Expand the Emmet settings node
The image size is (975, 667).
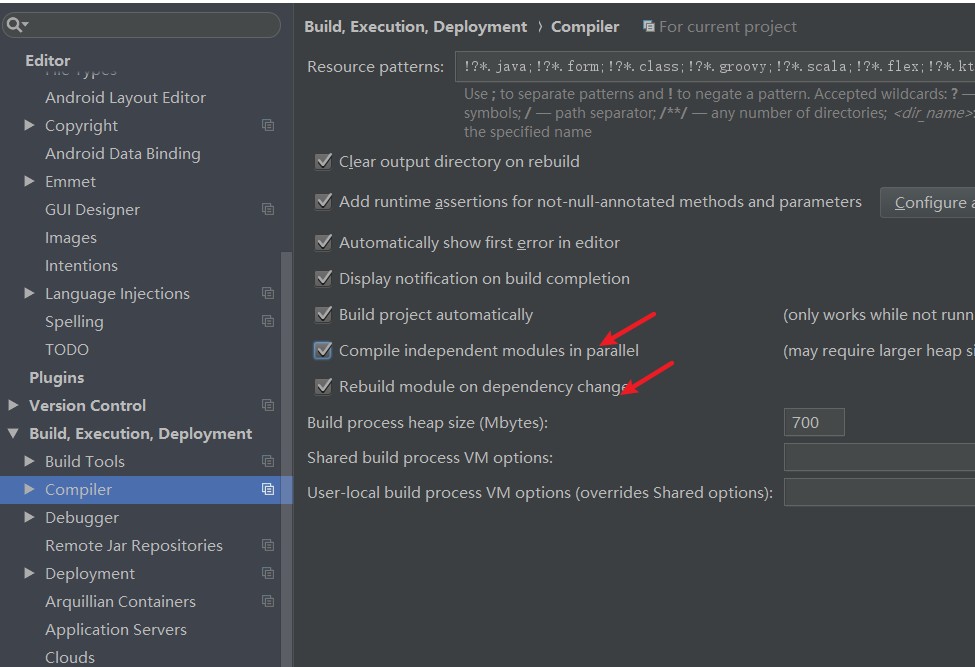click(29, 181)
